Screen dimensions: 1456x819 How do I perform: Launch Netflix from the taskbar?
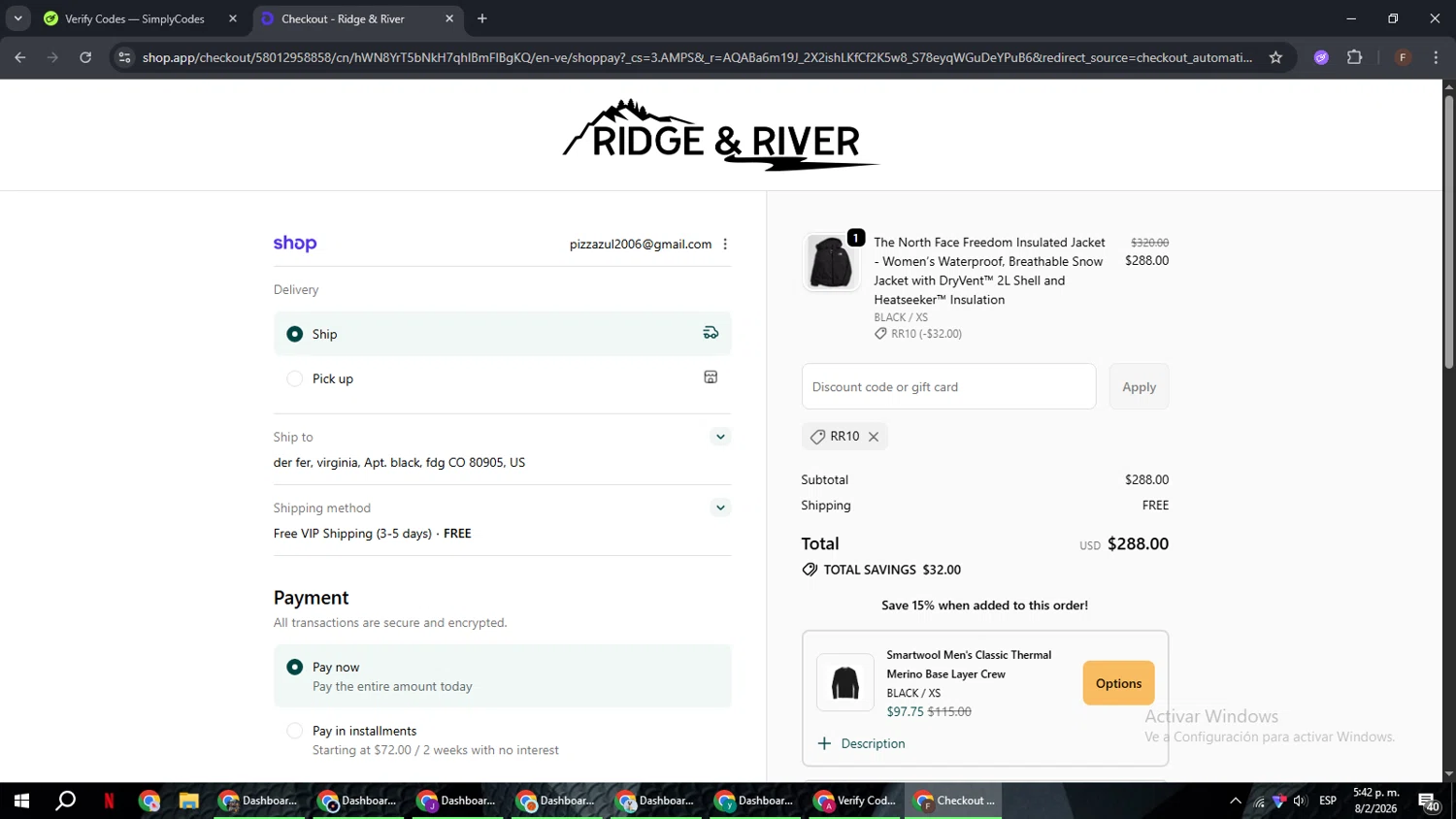click(x=109, y=801)
